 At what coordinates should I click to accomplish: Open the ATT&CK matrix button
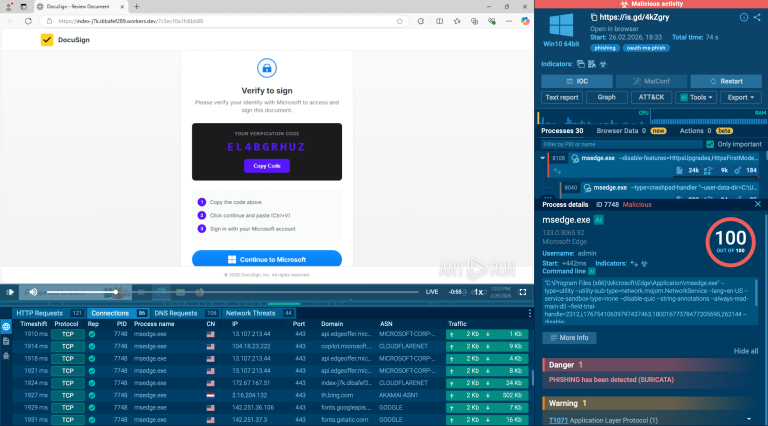(x=651, y=97)
